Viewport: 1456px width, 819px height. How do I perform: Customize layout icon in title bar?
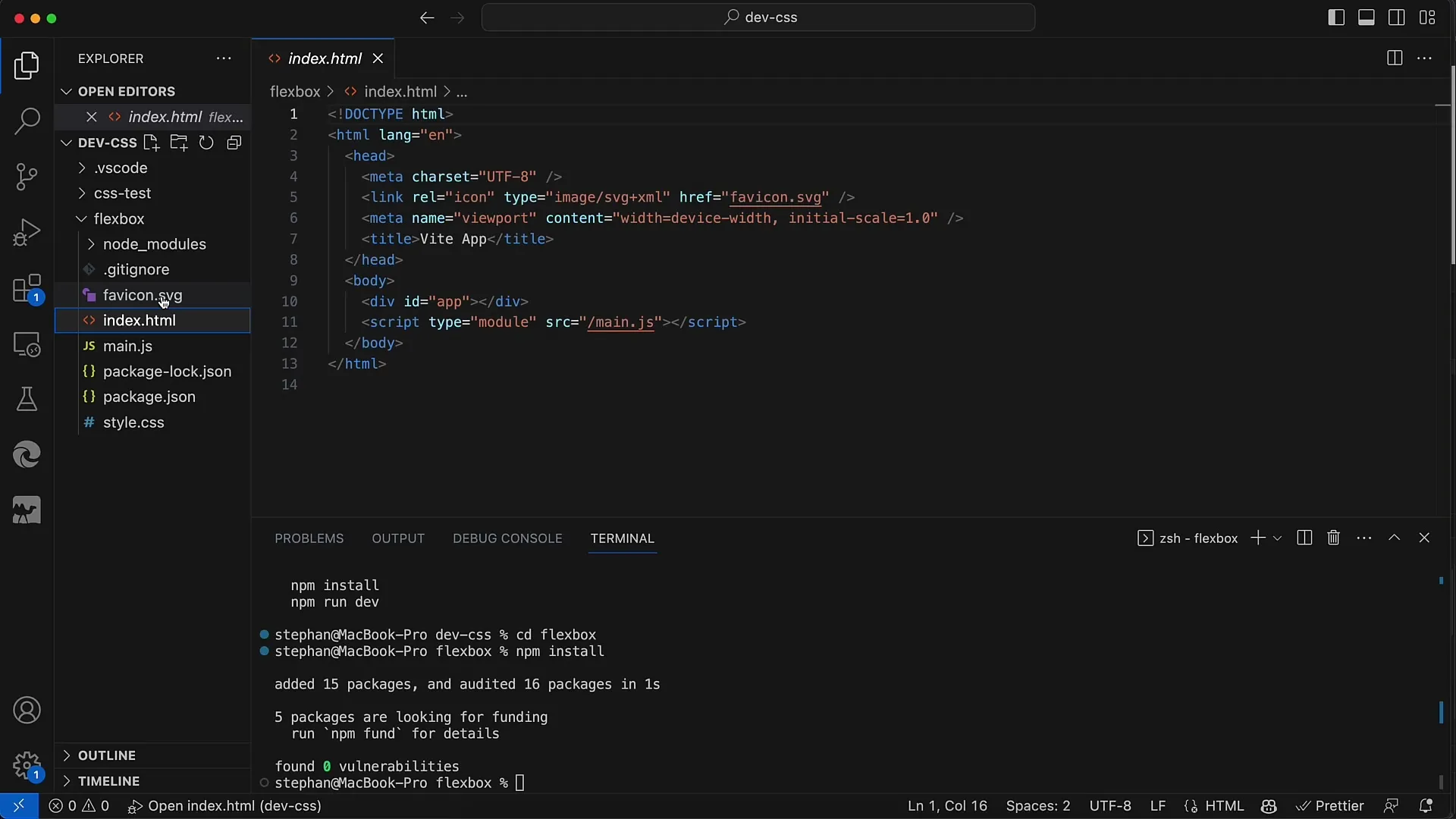click(x=1427, y=17)
